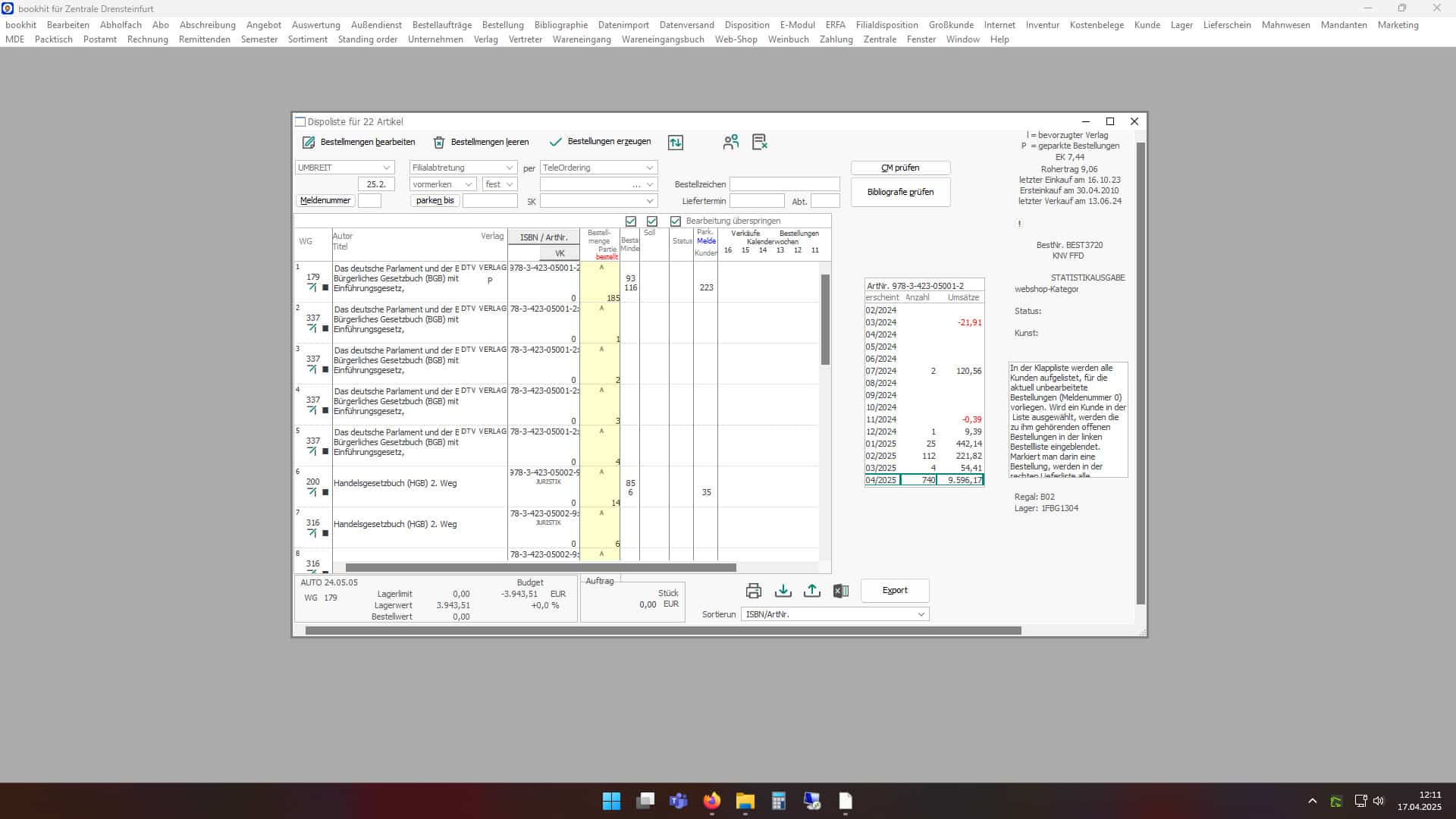Click the Abt. input field
The height and width of the screenshot is (819, 1456).
[825, 201]
